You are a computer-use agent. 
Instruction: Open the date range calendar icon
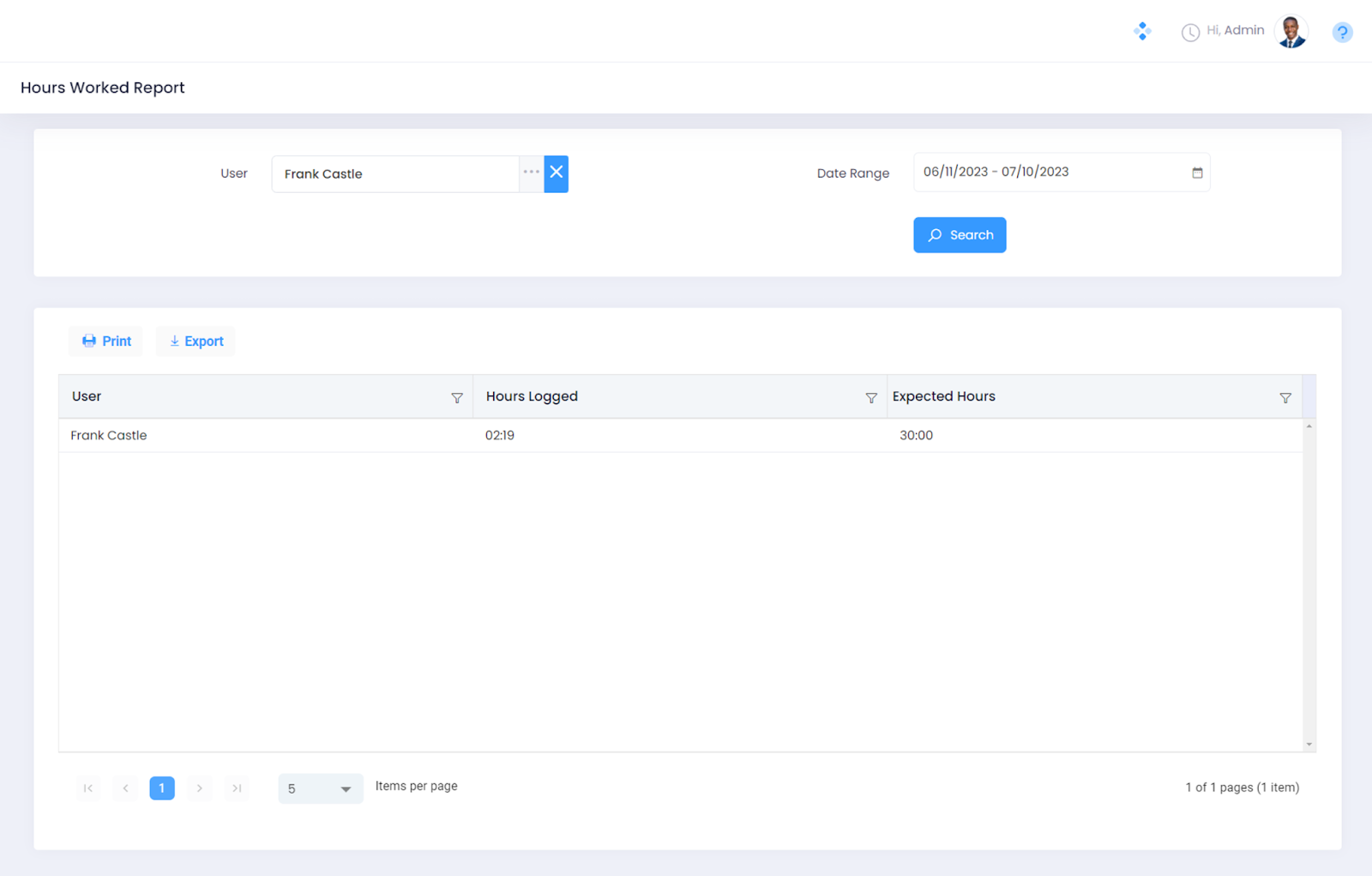click(1197, 172)
